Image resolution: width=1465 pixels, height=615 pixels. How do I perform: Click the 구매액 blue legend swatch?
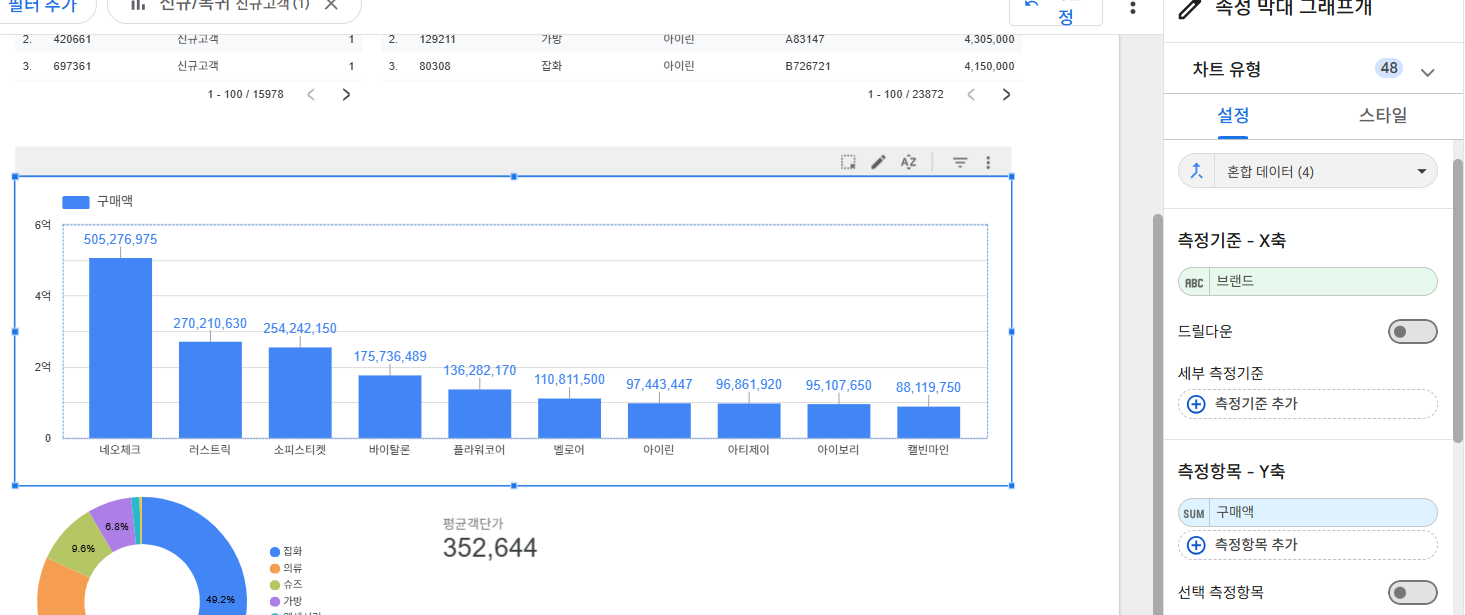(76, 202)
